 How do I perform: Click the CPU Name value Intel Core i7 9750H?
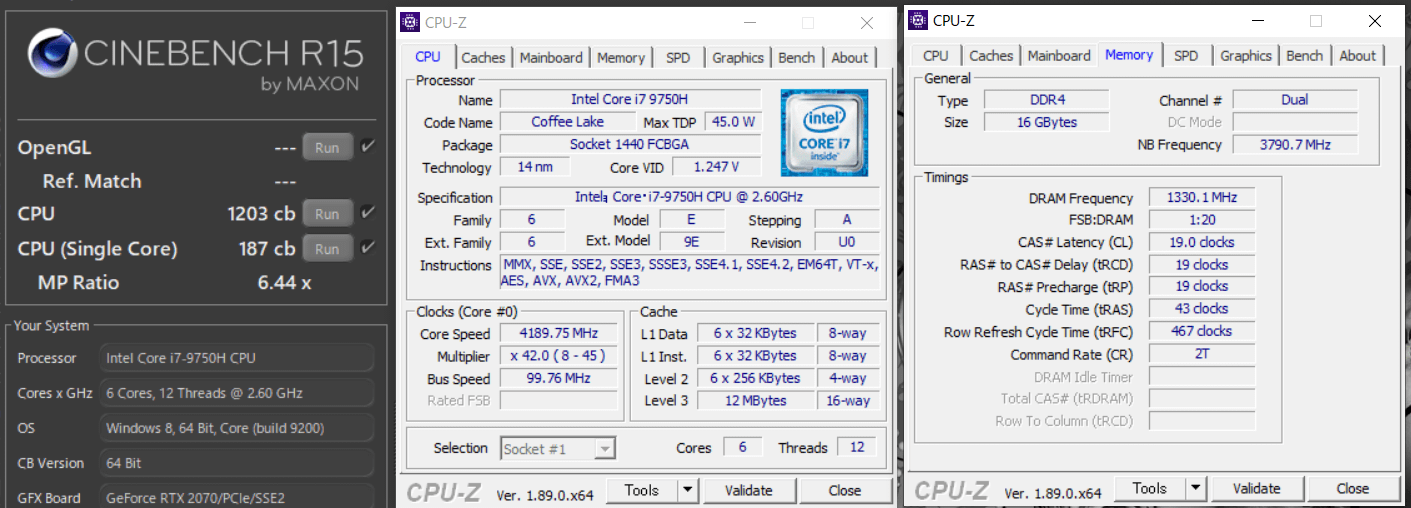coord(630,99)
